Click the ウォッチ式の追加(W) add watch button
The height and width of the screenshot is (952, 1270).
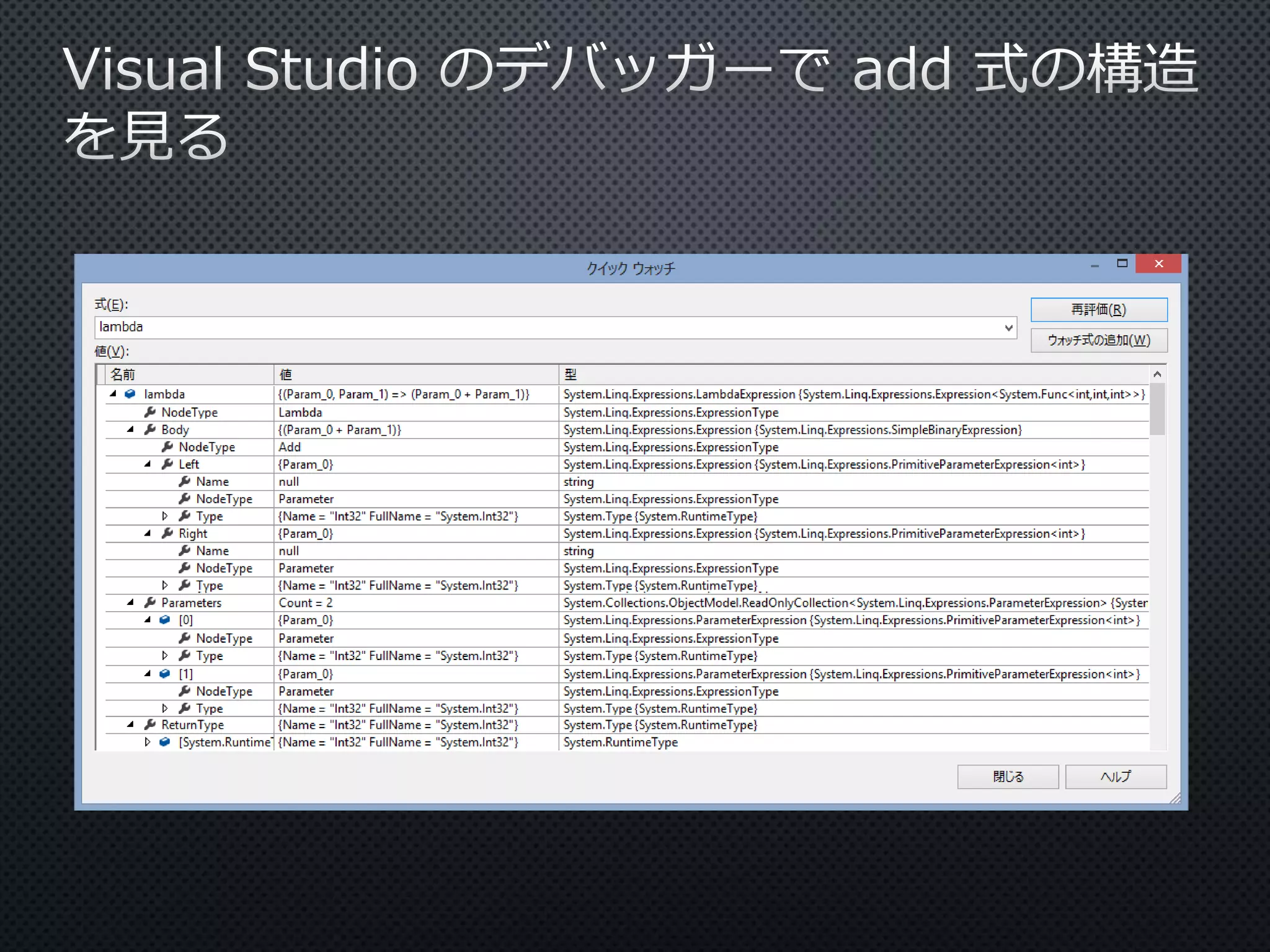click(1099, 340)
